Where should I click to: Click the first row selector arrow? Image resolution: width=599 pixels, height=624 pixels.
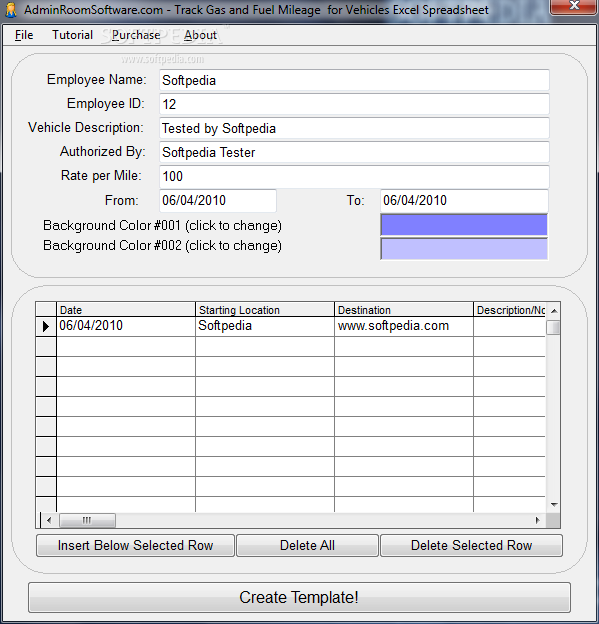tap(46, 326)
